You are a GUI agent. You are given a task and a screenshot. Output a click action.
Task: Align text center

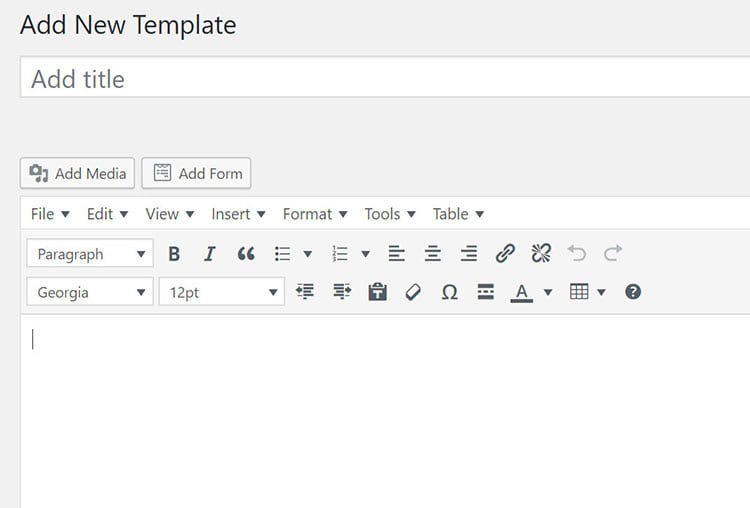(433, 254)
